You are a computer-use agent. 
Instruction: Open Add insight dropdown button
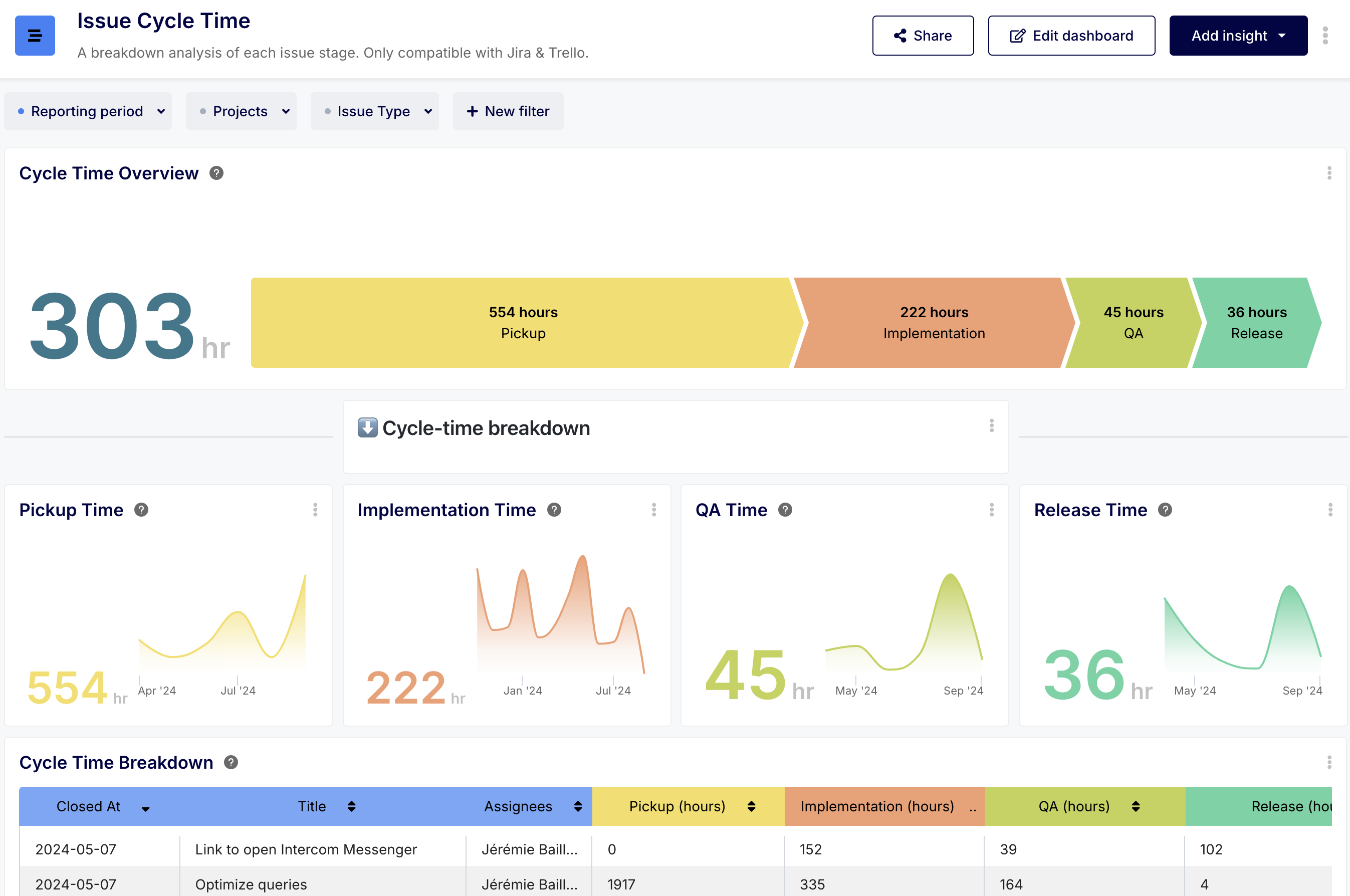[x=1238, y=36]
